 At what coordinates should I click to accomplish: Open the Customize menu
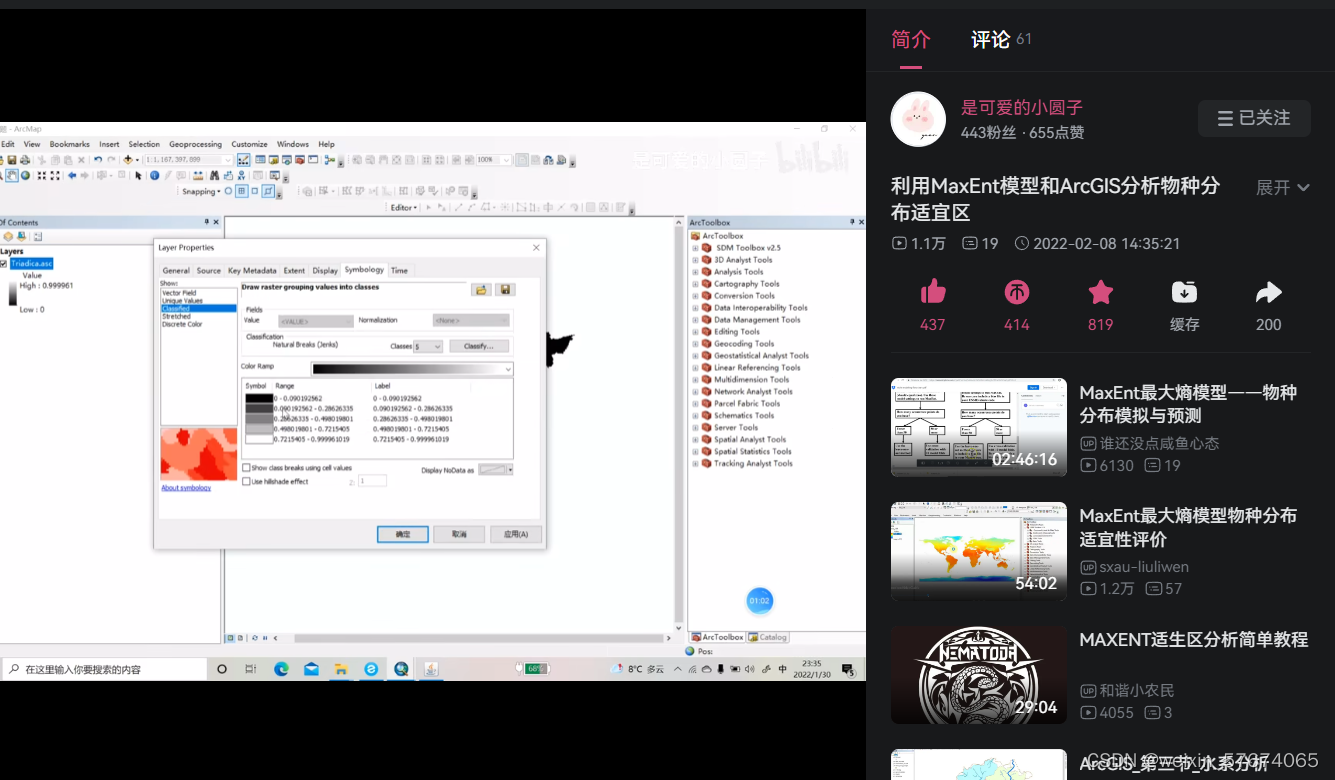pos(249,144)
